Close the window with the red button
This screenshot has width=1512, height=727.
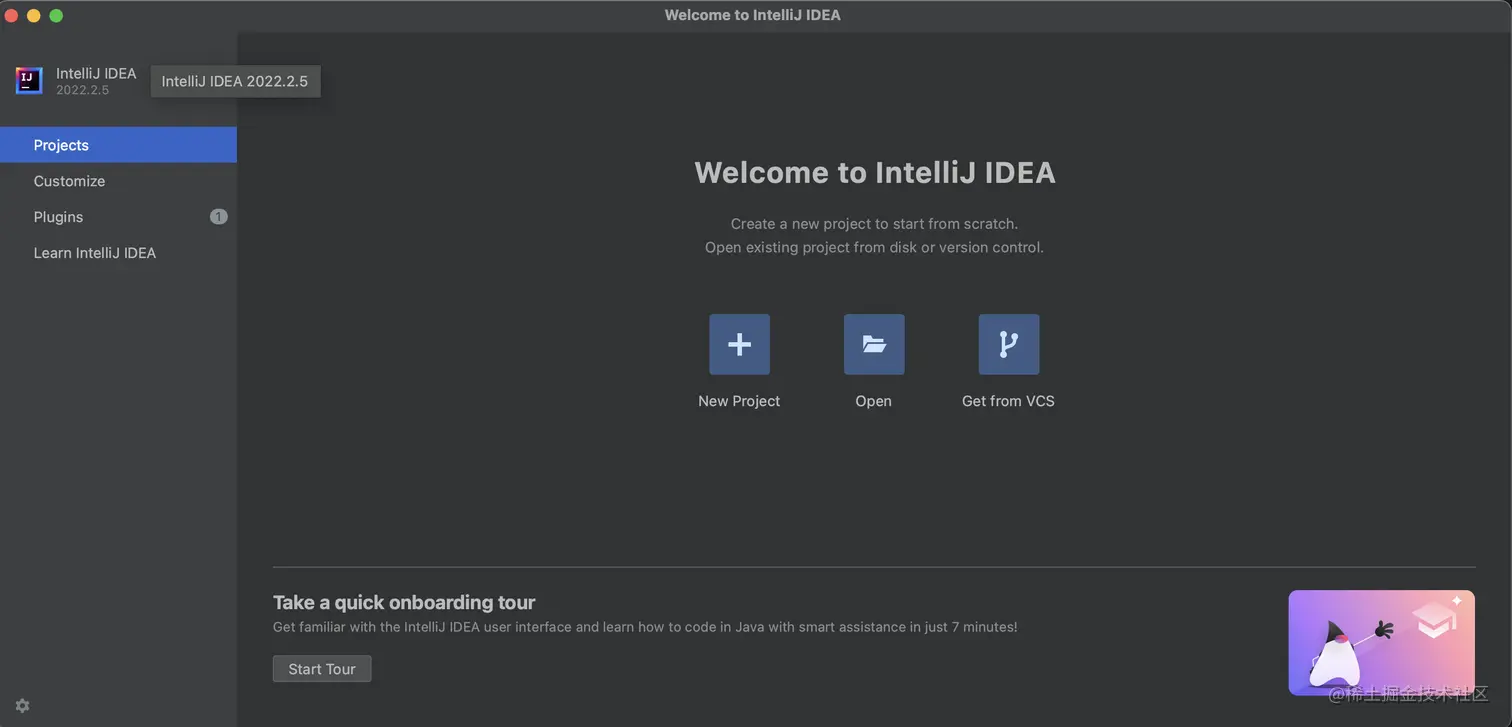[12, 15]
